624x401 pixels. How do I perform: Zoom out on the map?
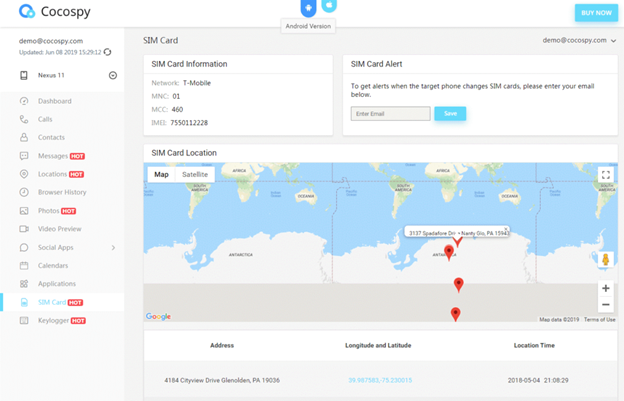[x=606, y=305]
